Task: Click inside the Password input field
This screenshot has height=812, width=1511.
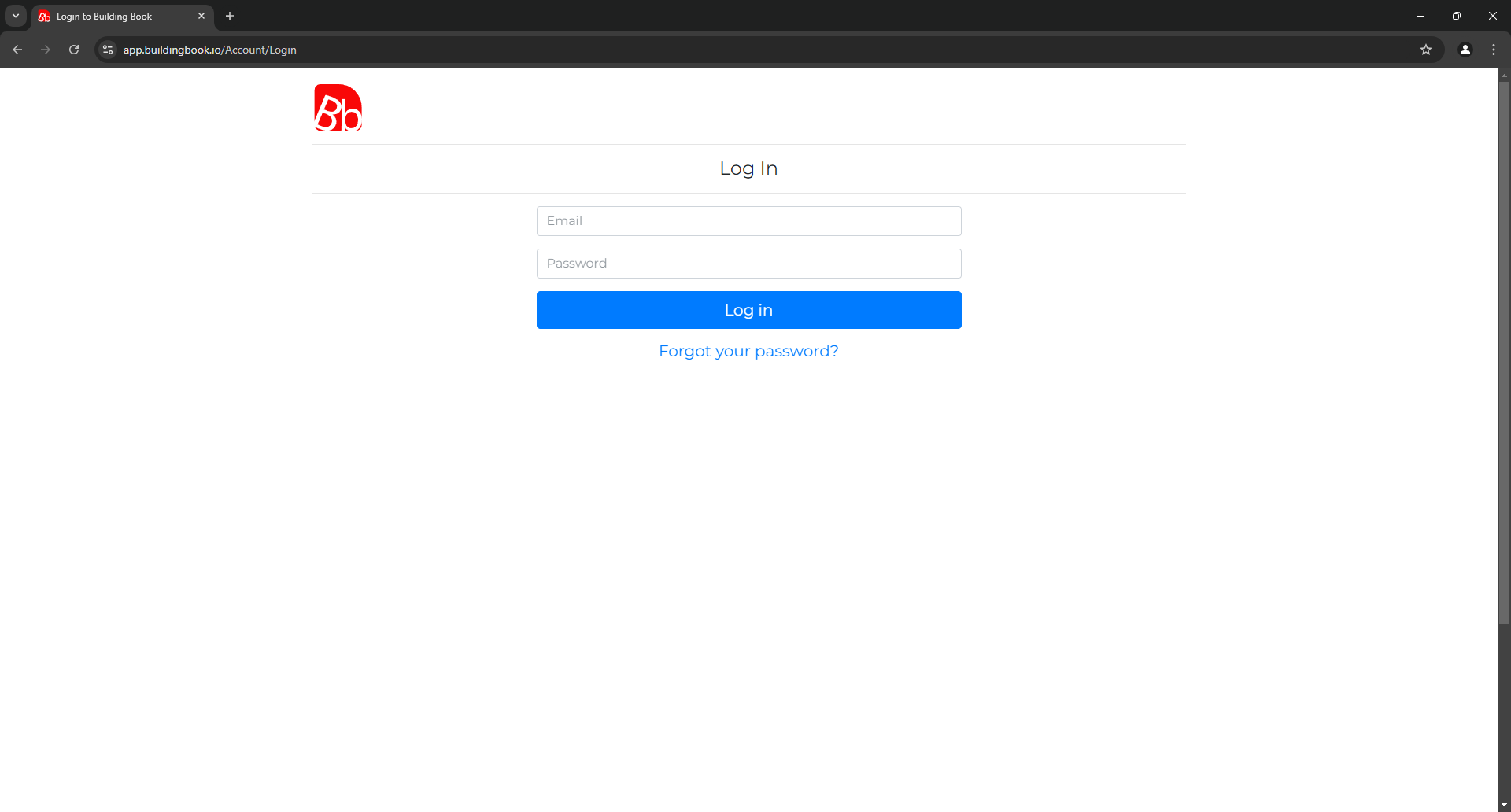Action: coord(748,263)
